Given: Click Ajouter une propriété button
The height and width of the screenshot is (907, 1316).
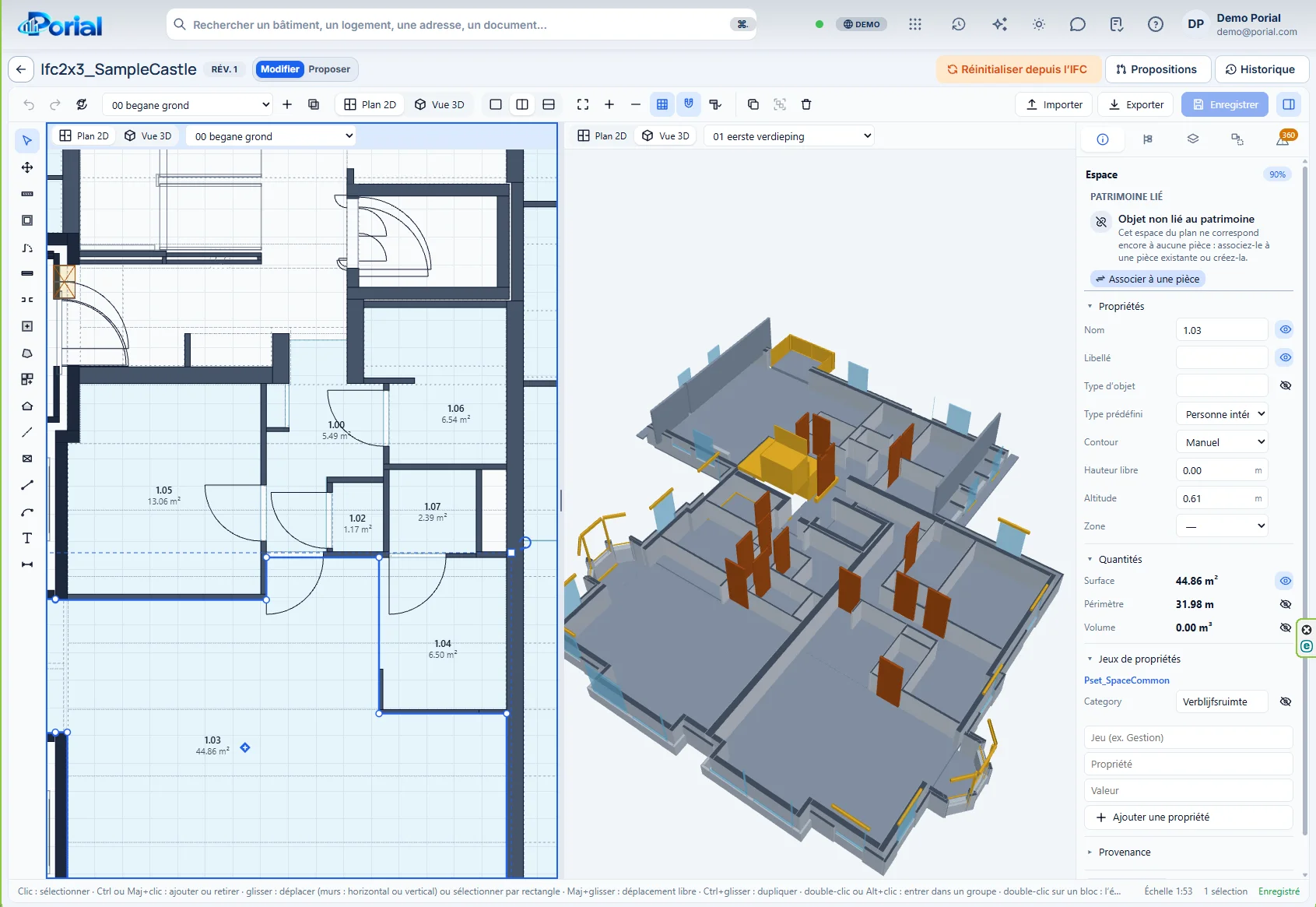Looking at the screenshot, I should (x=1188, y=817).
